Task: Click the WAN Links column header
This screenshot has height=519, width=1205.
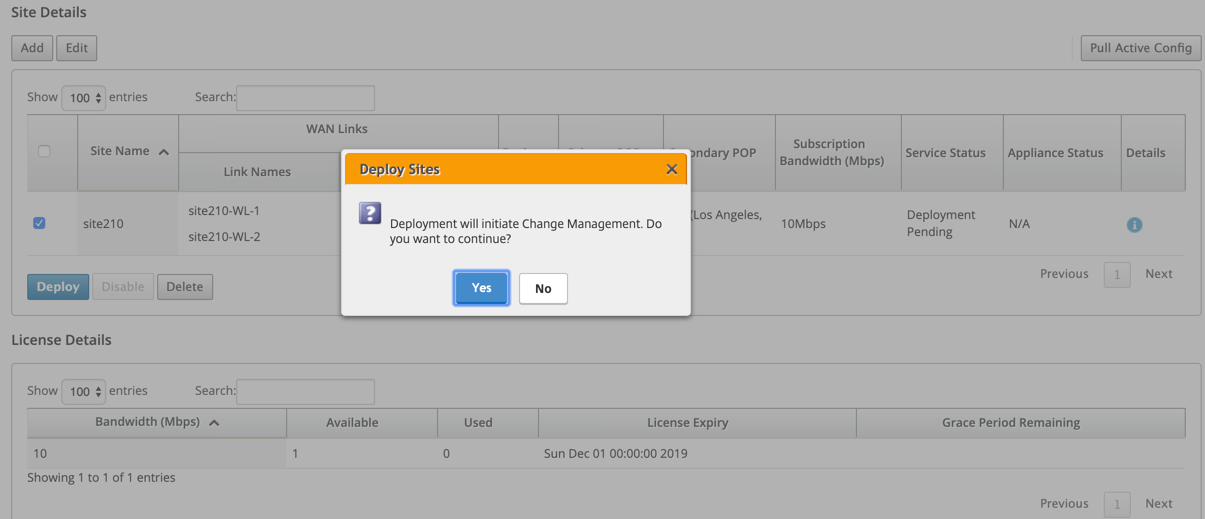Action: (x=337, y=129)
